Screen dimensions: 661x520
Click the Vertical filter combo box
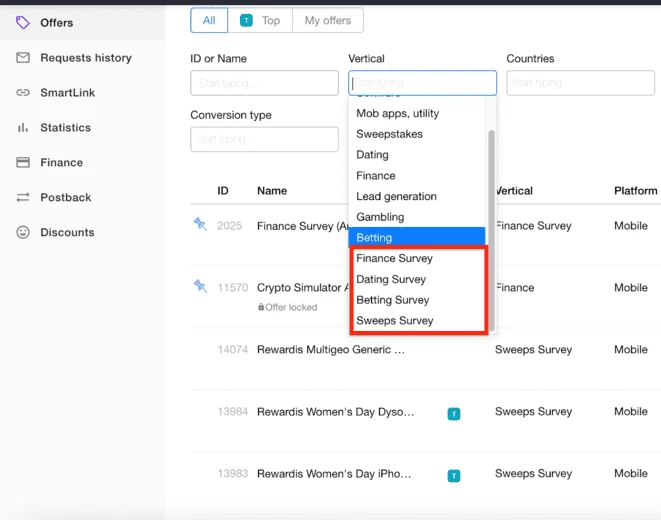point(422,83)
